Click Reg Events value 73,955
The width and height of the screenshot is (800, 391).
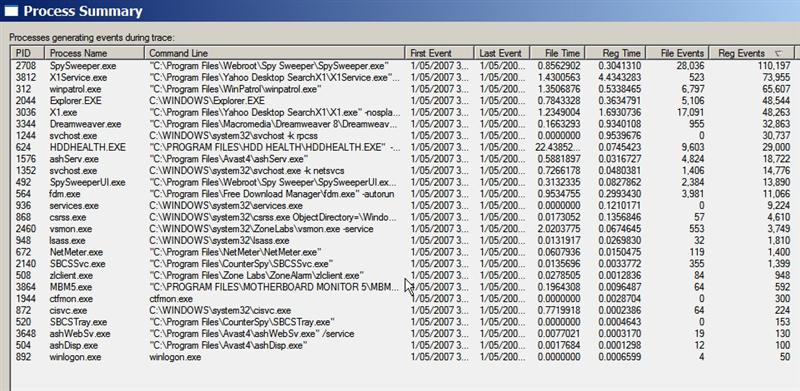tap(777, 78)
